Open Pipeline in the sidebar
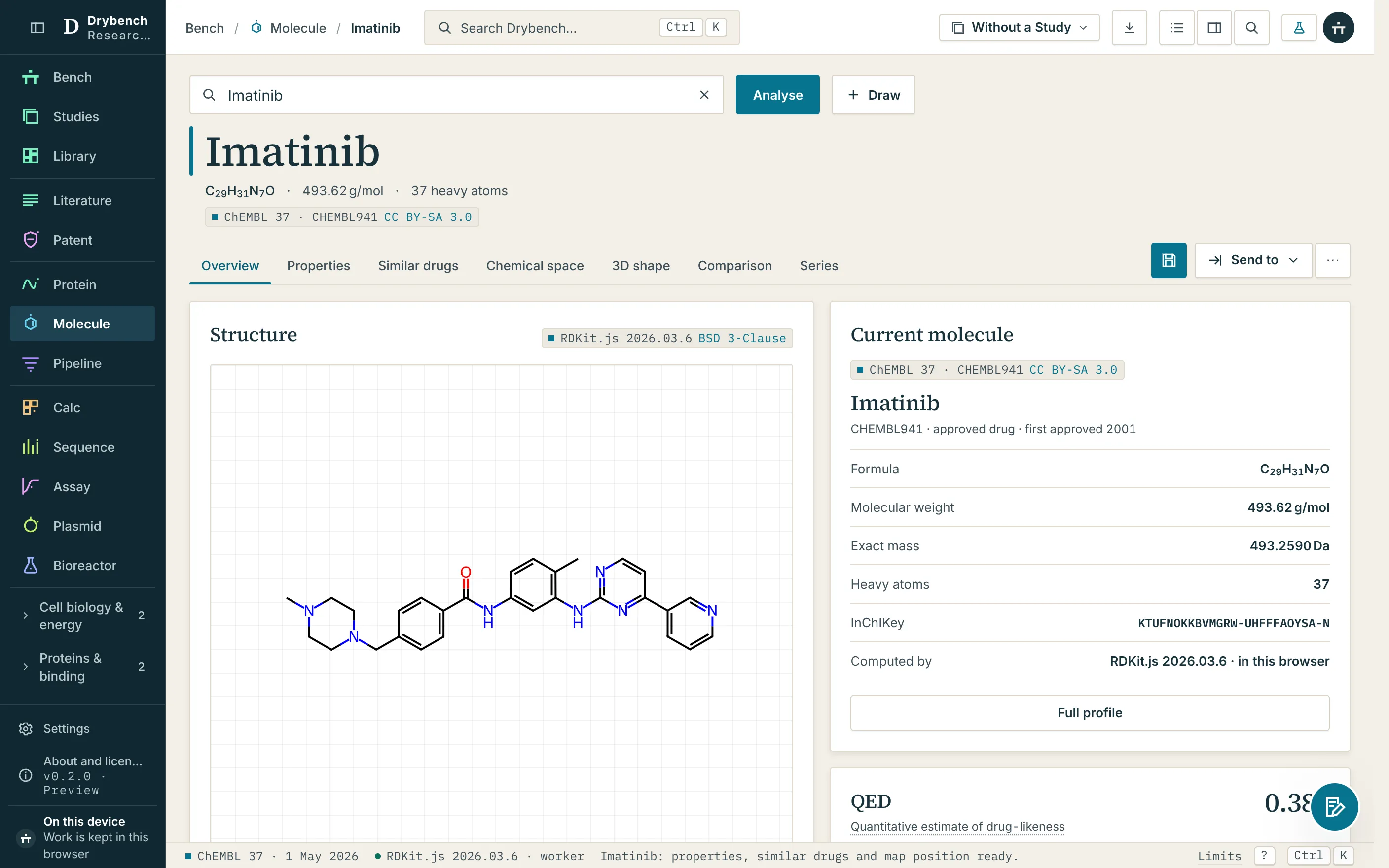1389x868 pixels. point(82,363)
